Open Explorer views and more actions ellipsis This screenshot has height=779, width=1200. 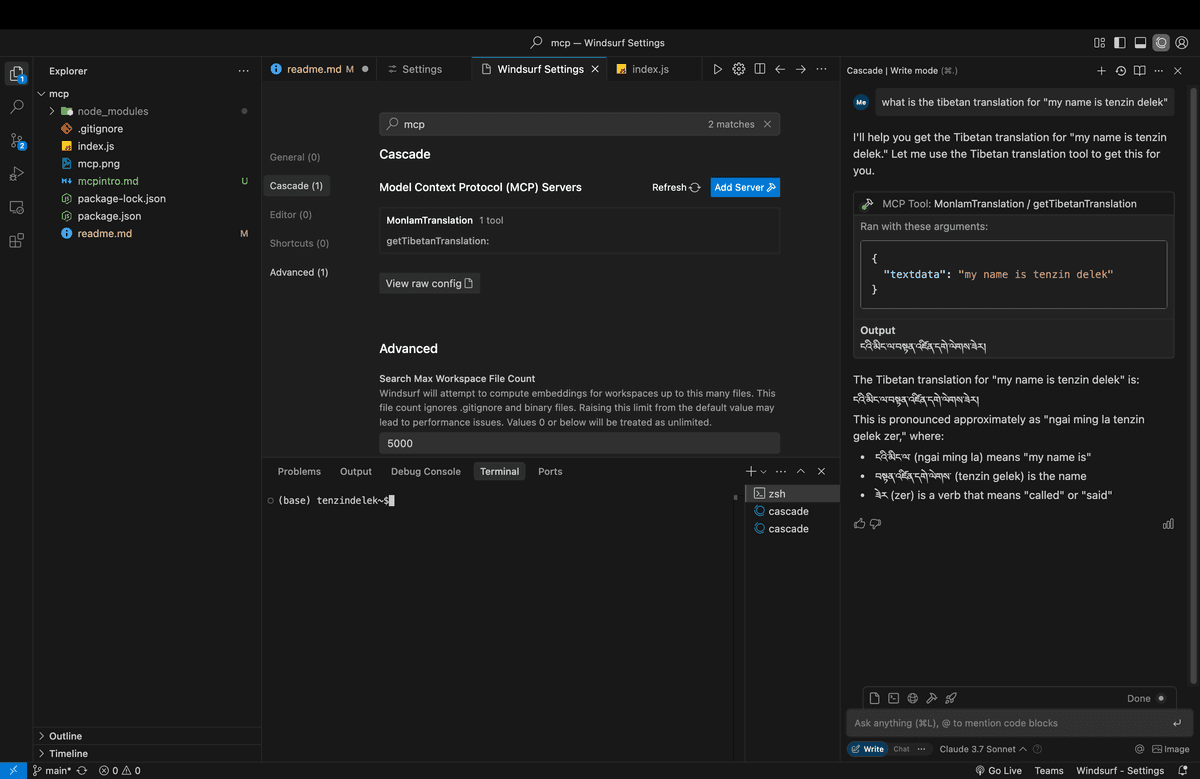244,71
